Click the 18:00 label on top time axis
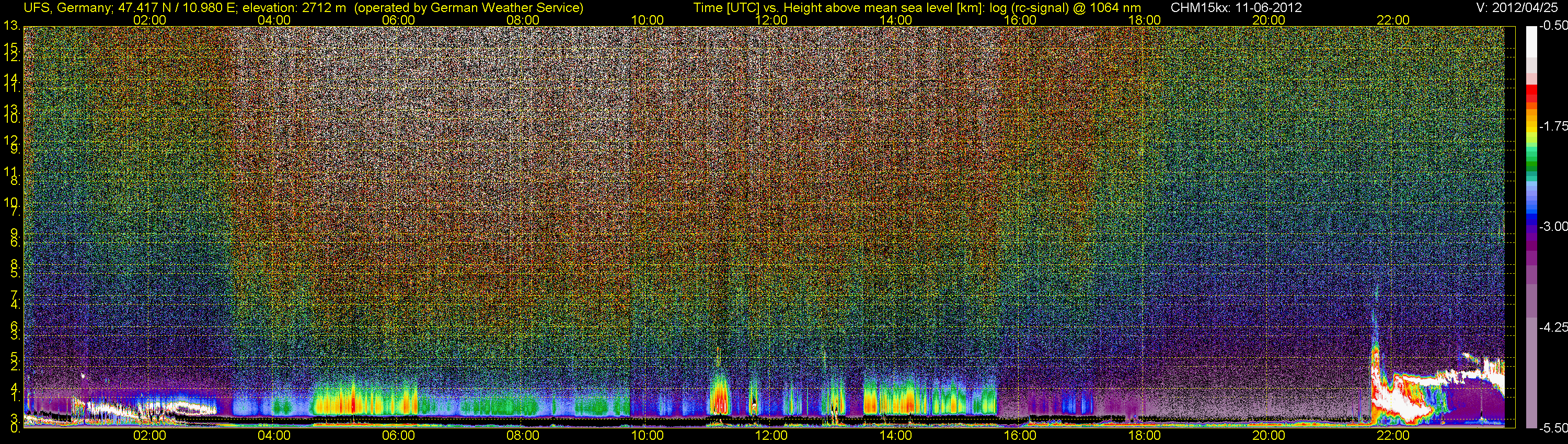The image size is (1568, 444). tap(1144, 20)
